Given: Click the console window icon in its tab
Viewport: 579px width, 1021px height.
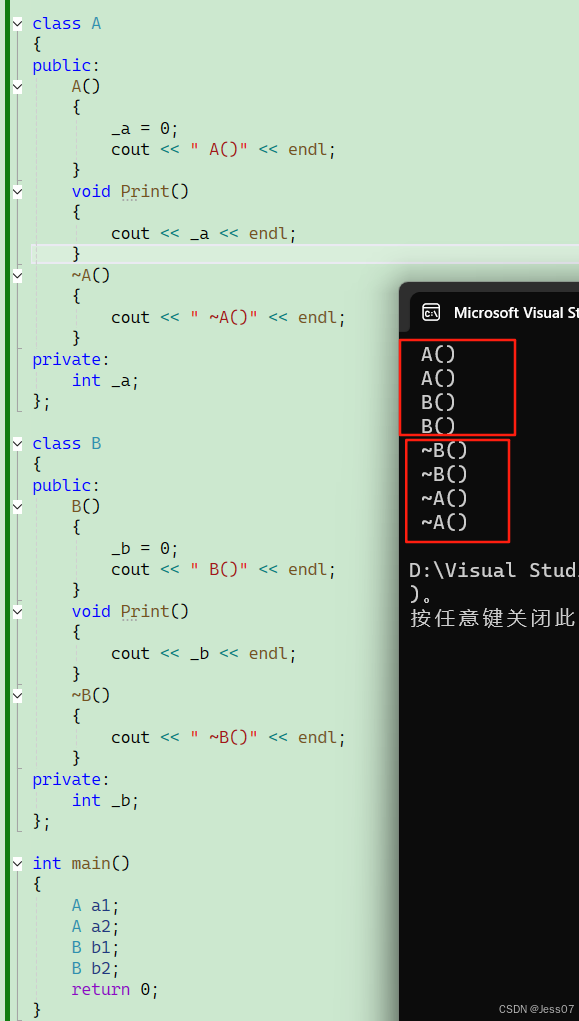Looking at the screenshot, I should pos(431,313).
